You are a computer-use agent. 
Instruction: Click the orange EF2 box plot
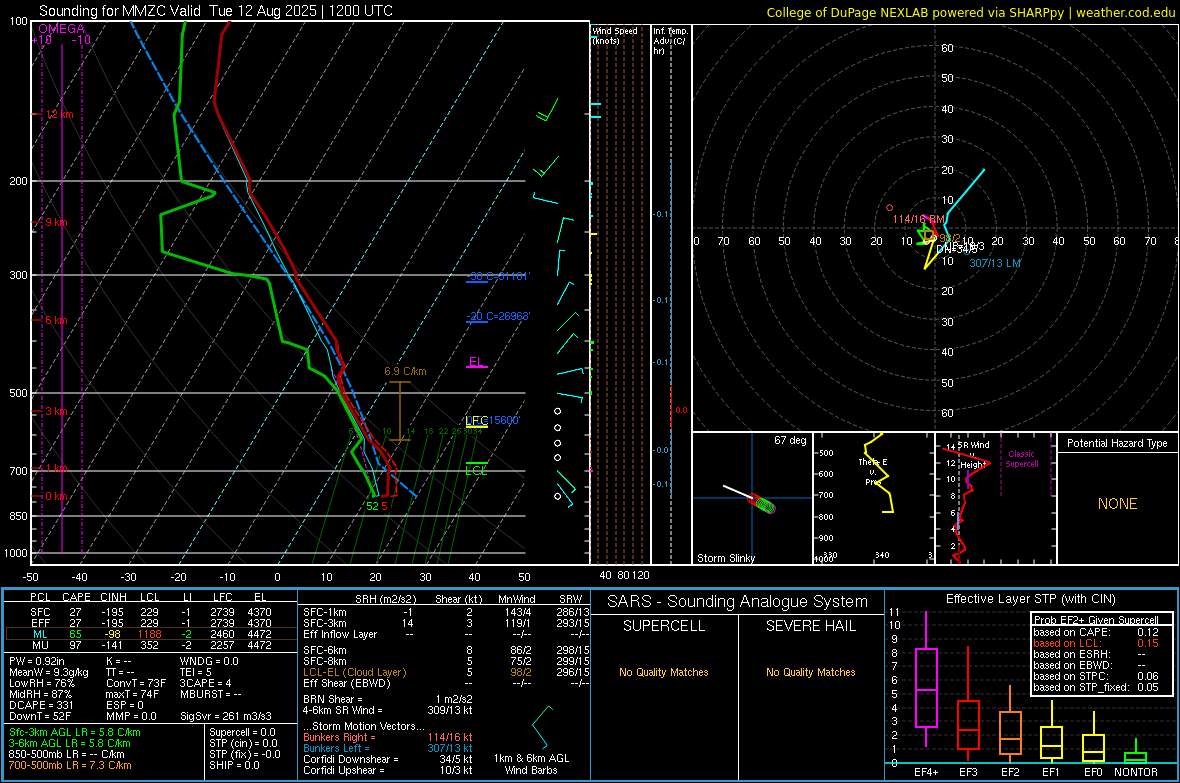tap(1010, 724)
